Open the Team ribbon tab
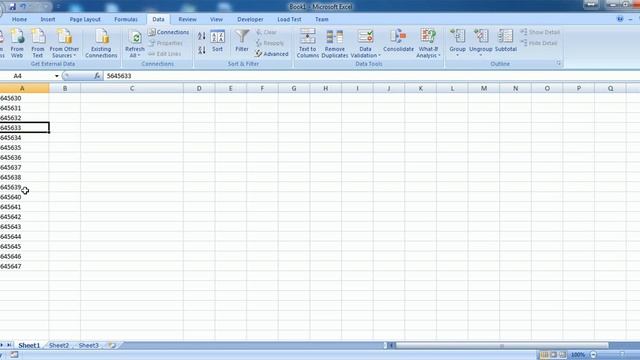 pyautogui.click(x=322, y=19)
